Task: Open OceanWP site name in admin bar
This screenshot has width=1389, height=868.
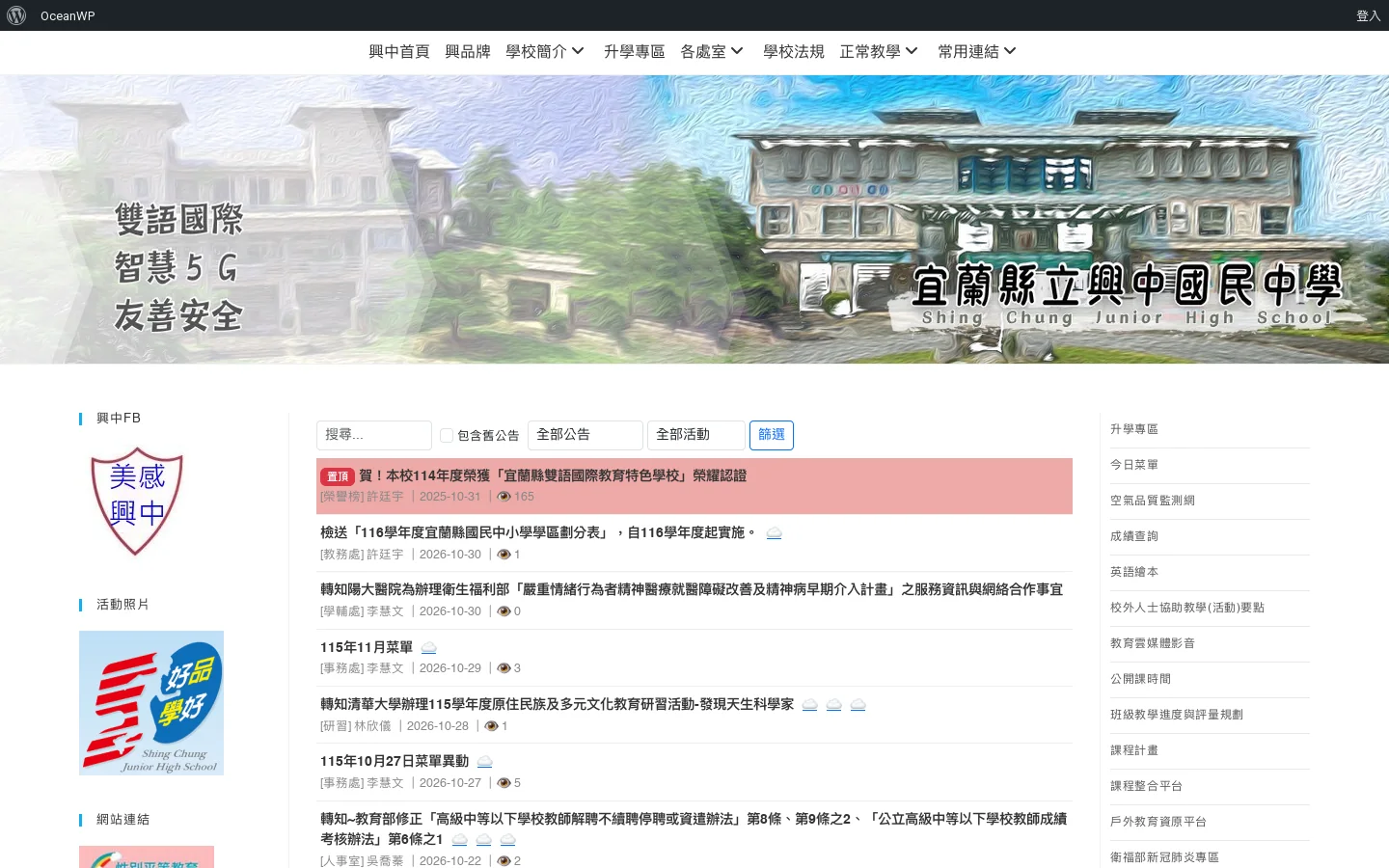Action: click(x=68, y=15)
